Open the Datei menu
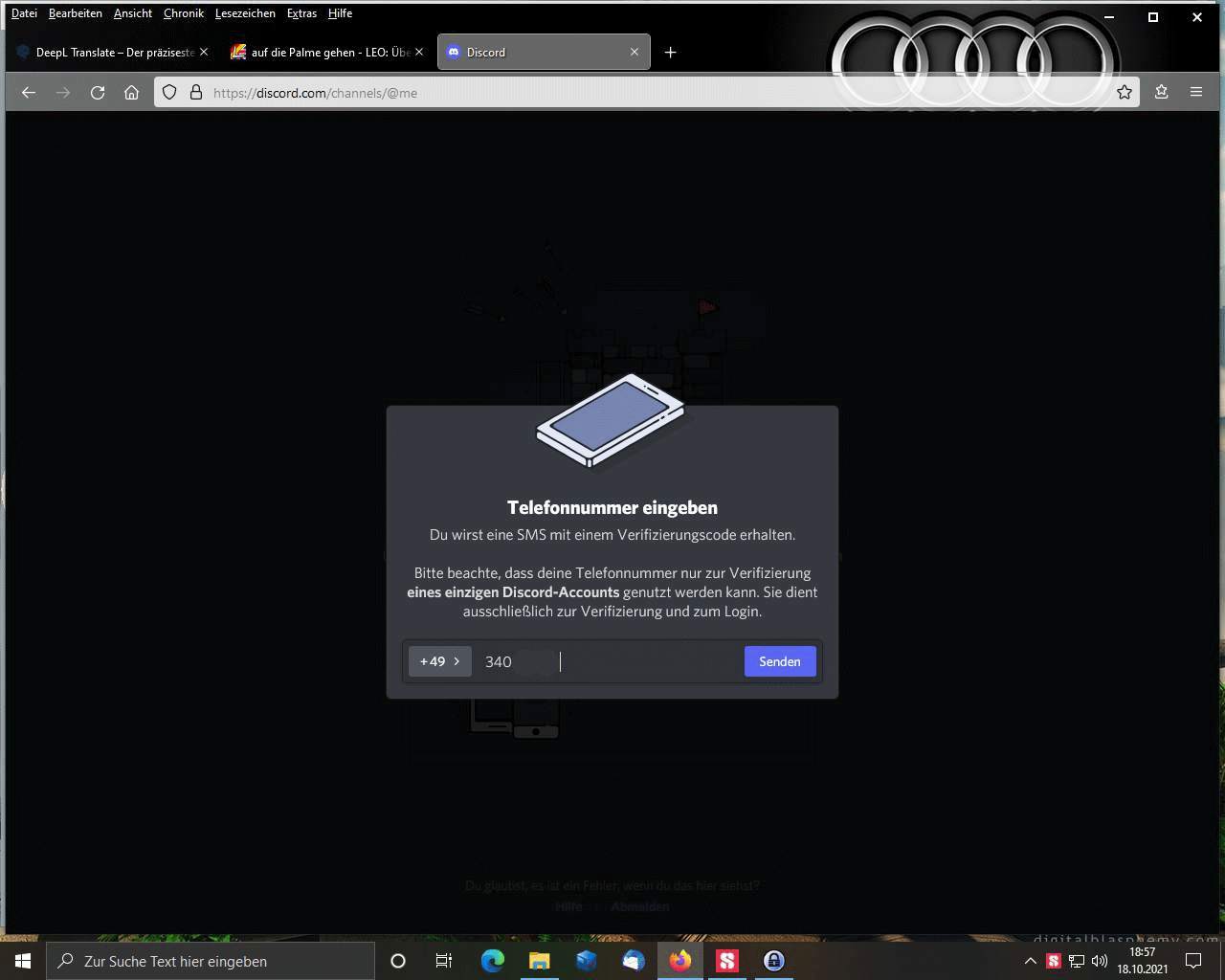The height and width of the screenshot is (980, 1225). 24,13
